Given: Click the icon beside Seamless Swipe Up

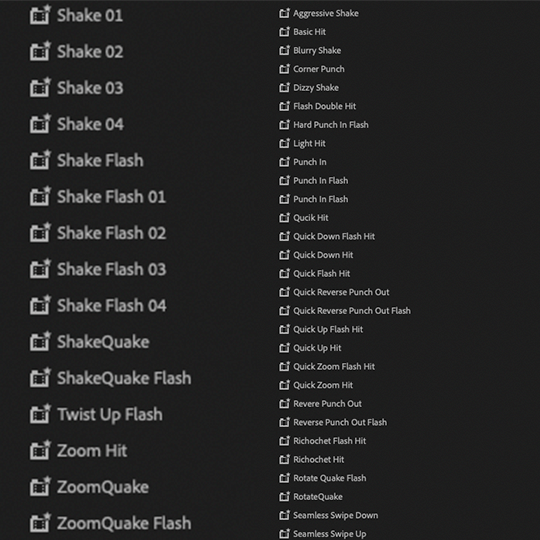Looking at the screenshot, I should pyautogui.click(x=284, y=534).
